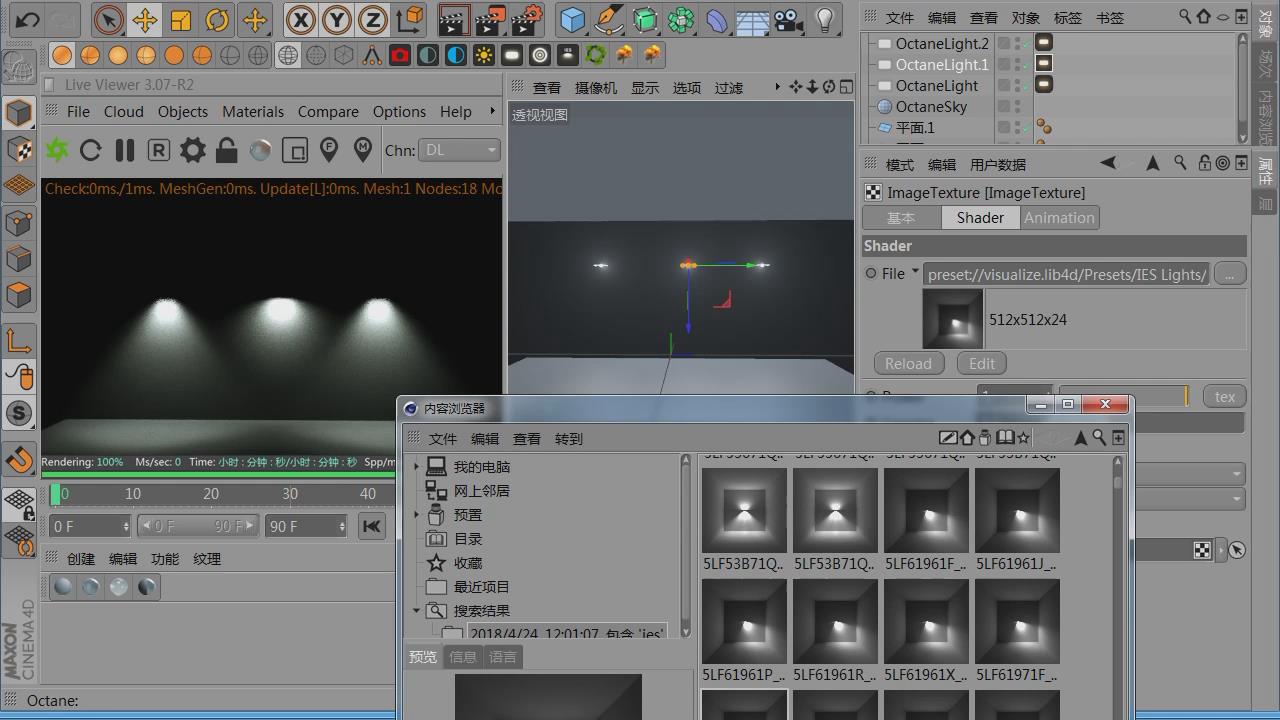Click the Octane red camera icon
The height and width of the screenshot is (720, 1280).
399,55
